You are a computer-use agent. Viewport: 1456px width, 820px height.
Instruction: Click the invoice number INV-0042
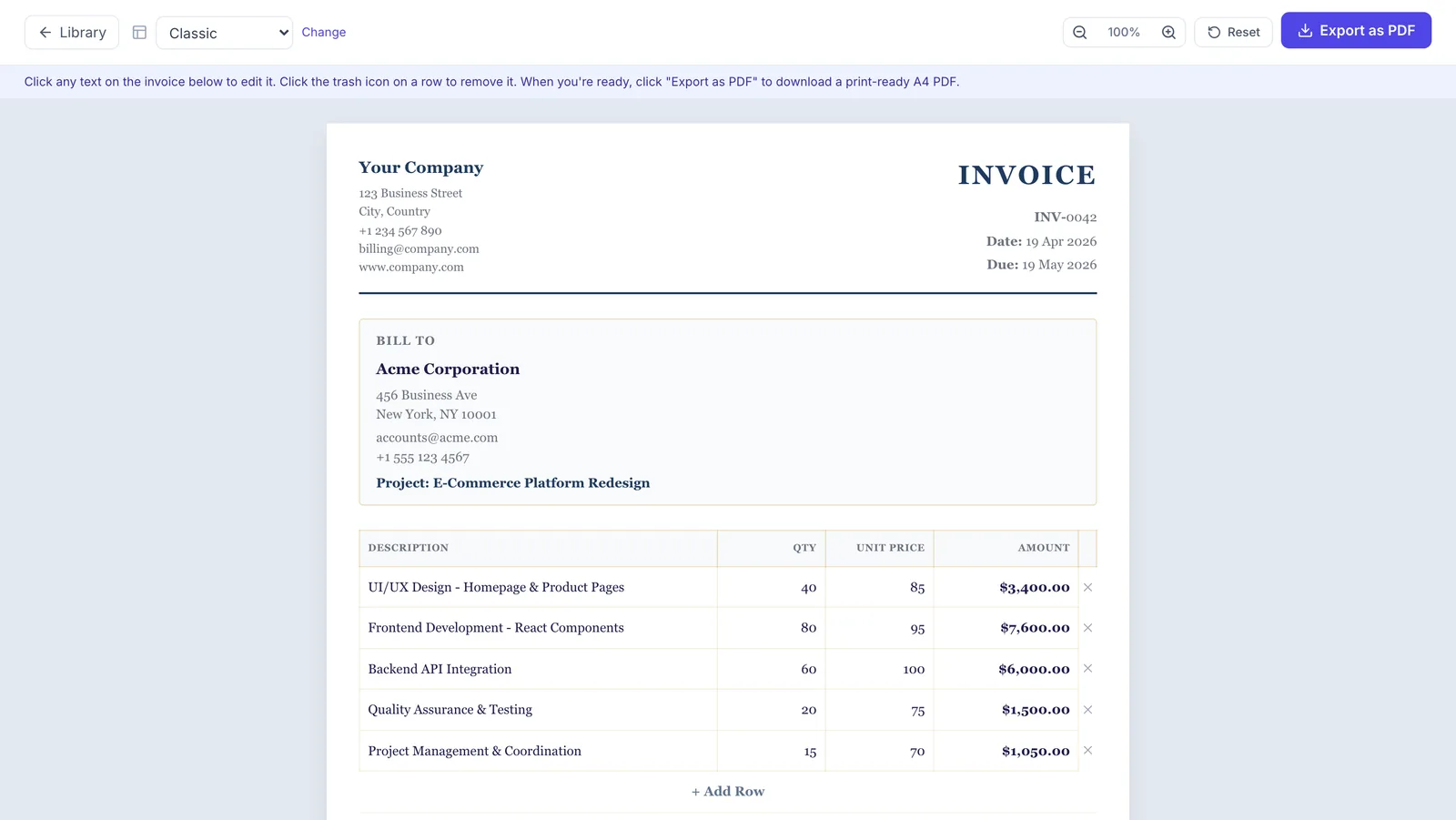click(1065, 218)
